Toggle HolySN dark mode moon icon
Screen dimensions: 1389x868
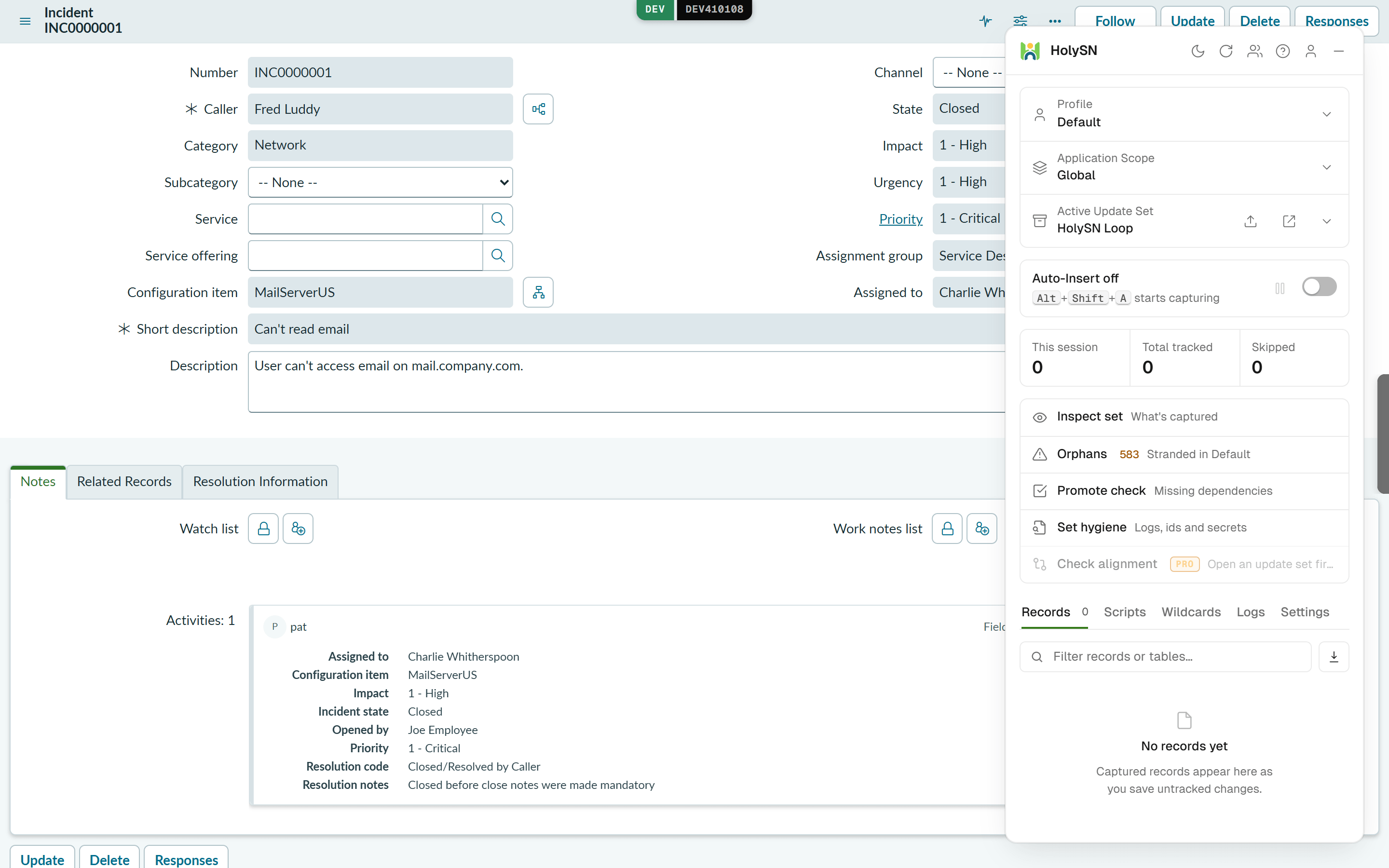[1198, 51]
